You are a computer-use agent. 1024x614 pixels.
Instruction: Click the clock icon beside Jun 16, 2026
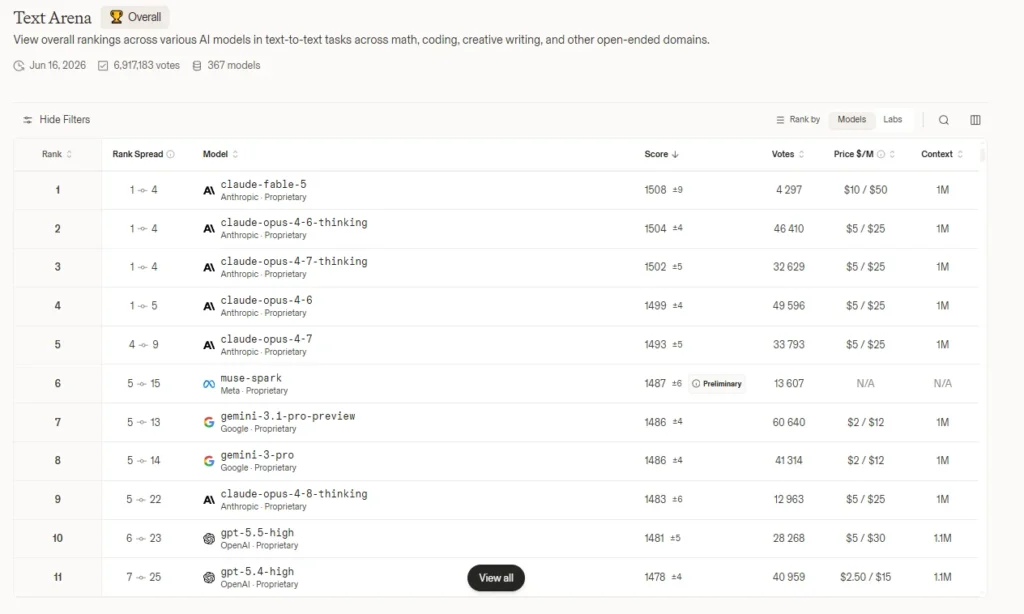tap(19, 65)
